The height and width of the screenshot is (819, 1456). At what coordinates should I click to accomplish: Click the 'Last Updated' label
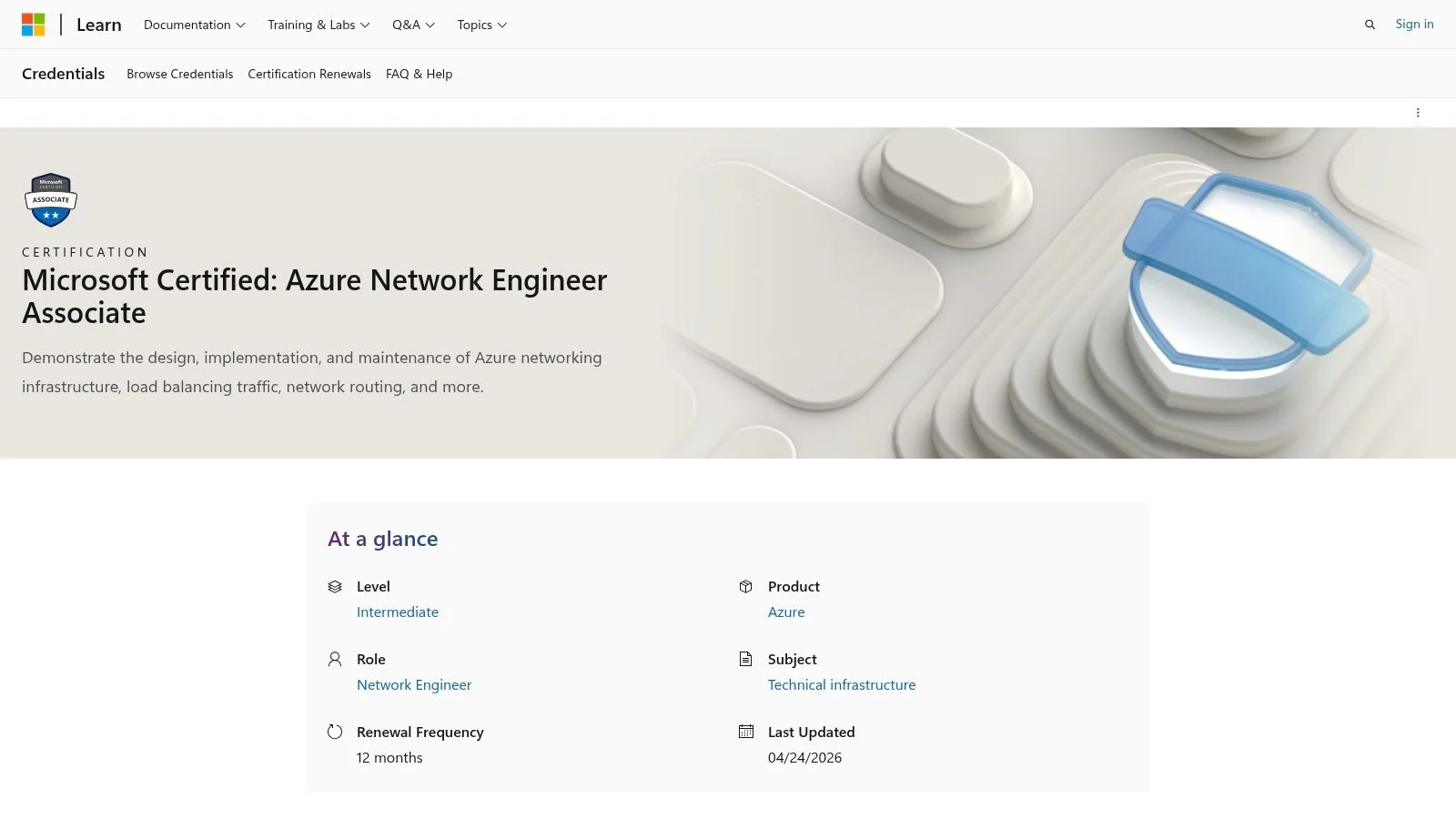812,733
